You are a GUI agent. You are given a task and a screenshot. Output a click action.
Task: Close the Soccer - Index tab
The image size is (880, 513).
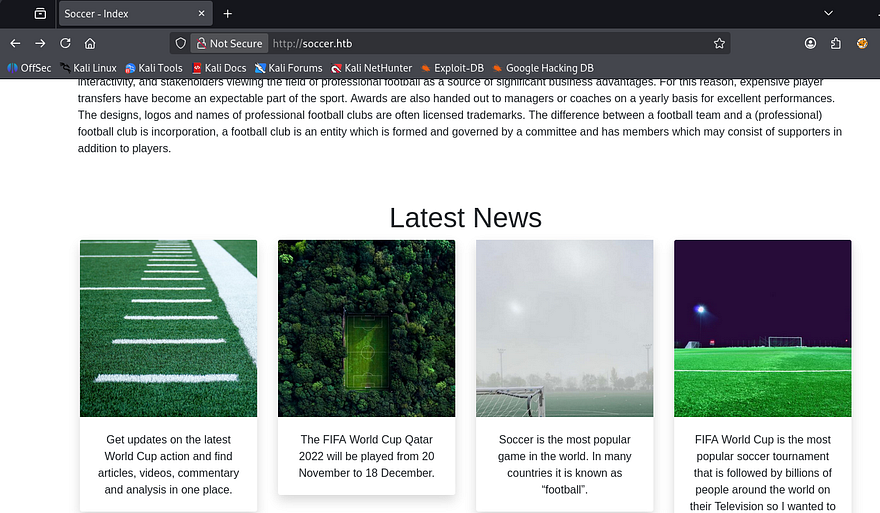point(201,14)
